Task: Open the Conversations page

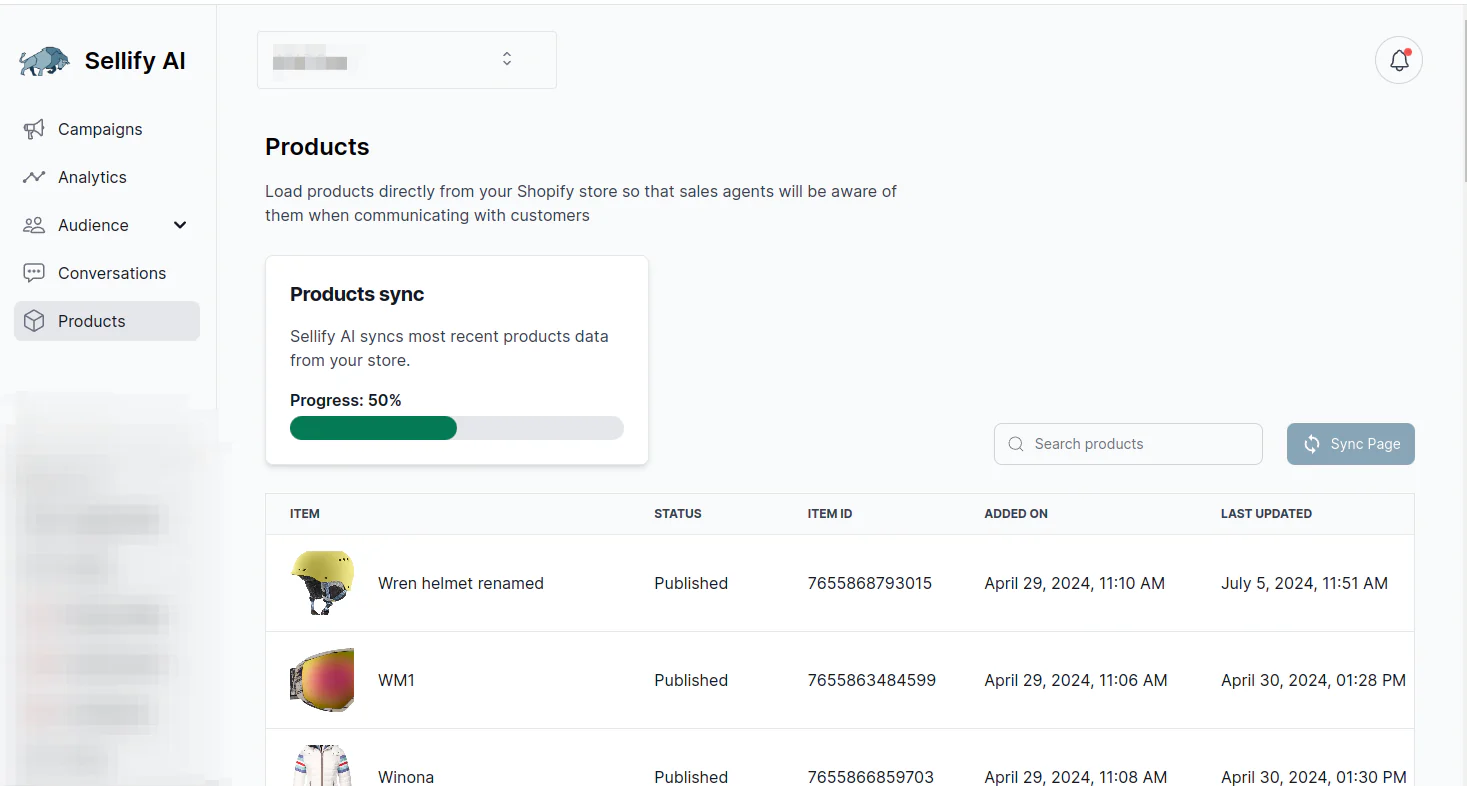Action: pyautogui.click(x=107, y=273)
